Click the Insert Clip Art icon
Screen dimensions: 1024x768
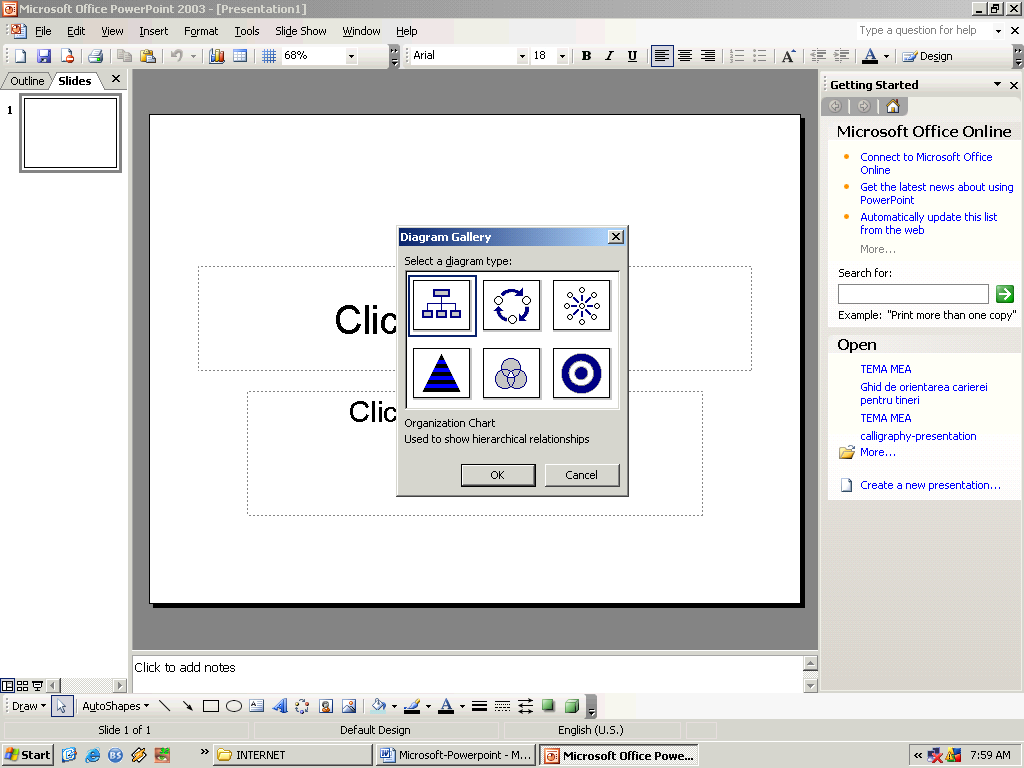(x=326, y=706)
